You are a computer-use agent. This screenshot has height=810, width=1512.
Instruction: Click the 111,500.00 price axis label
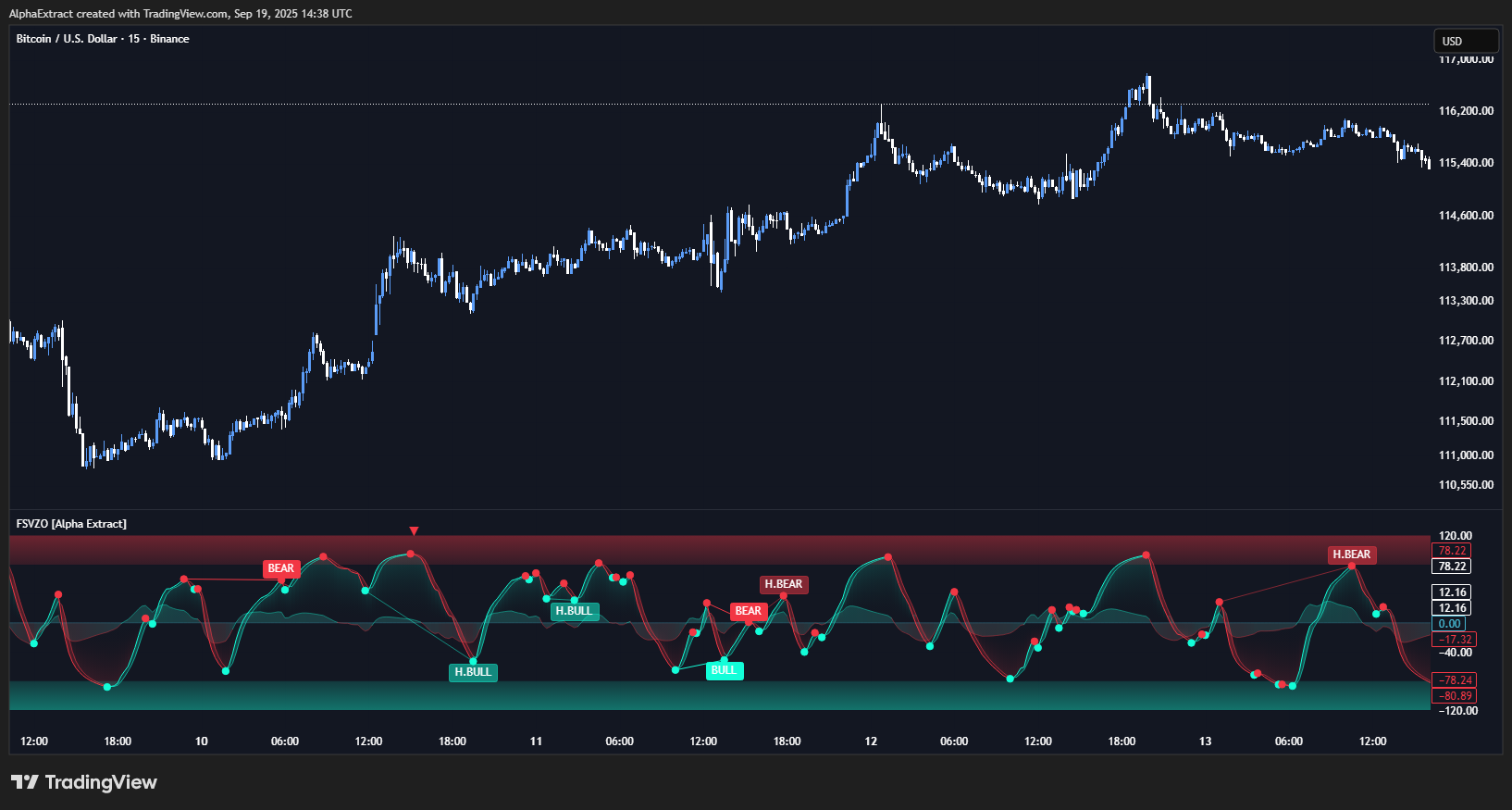click(x=1466, y=421)
